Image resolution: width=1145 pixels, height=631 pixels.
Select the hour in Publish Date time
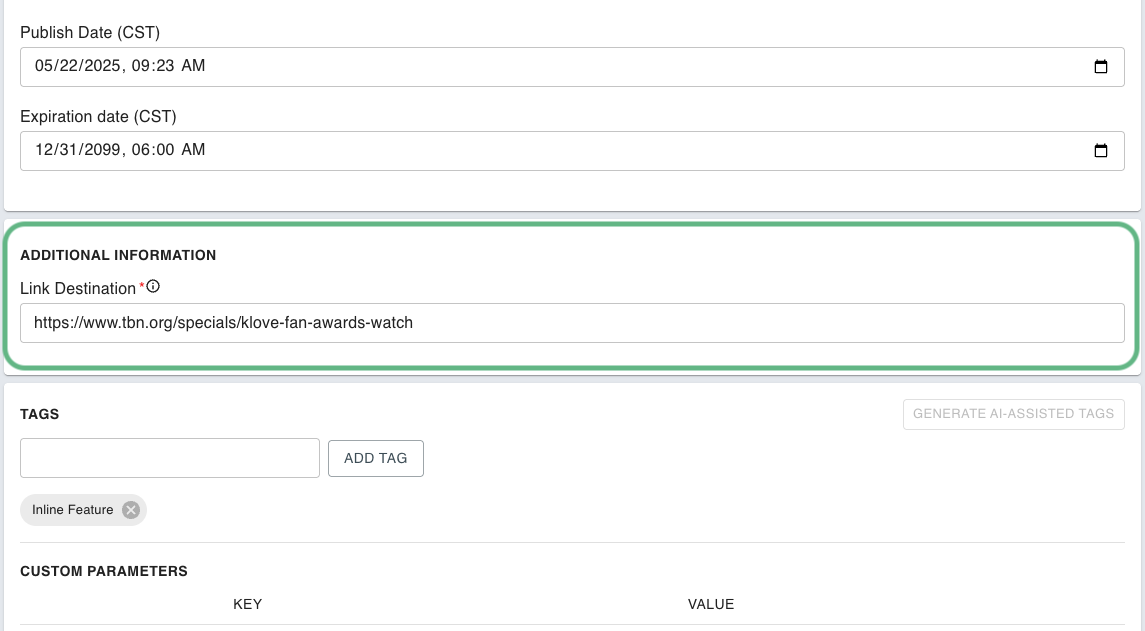tap(140, 67)
